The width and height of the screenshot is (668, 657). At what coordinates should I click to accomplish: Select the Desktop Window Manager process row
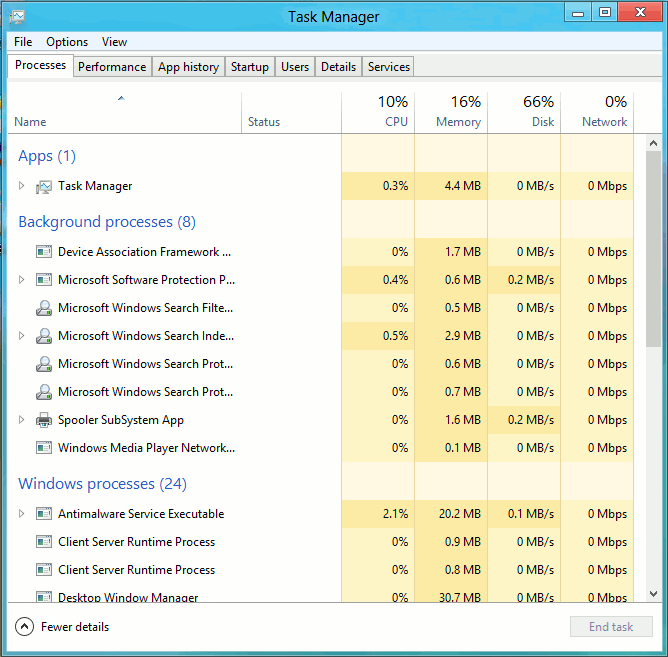coord(320,596)
